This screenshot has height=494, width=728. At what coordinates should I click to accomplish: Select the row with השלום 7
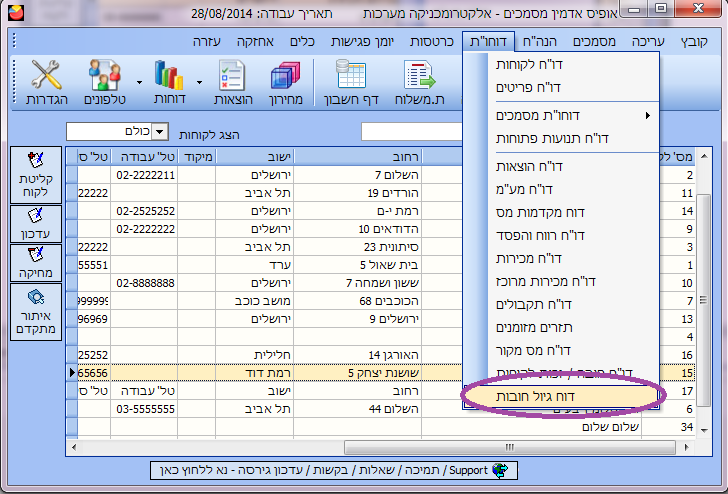click(x=381, y=175)
